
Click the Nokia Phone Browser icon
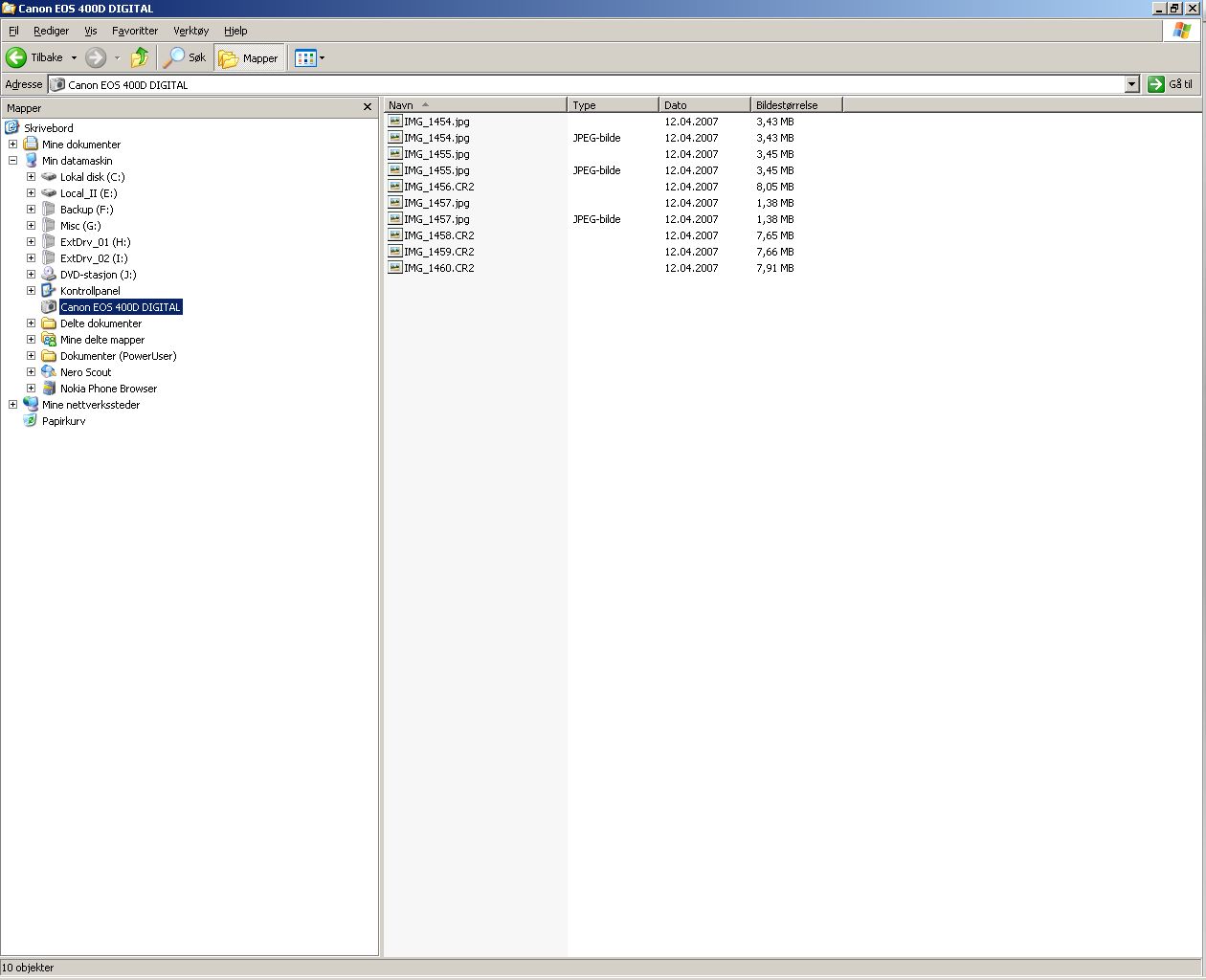tap(49, 388)
